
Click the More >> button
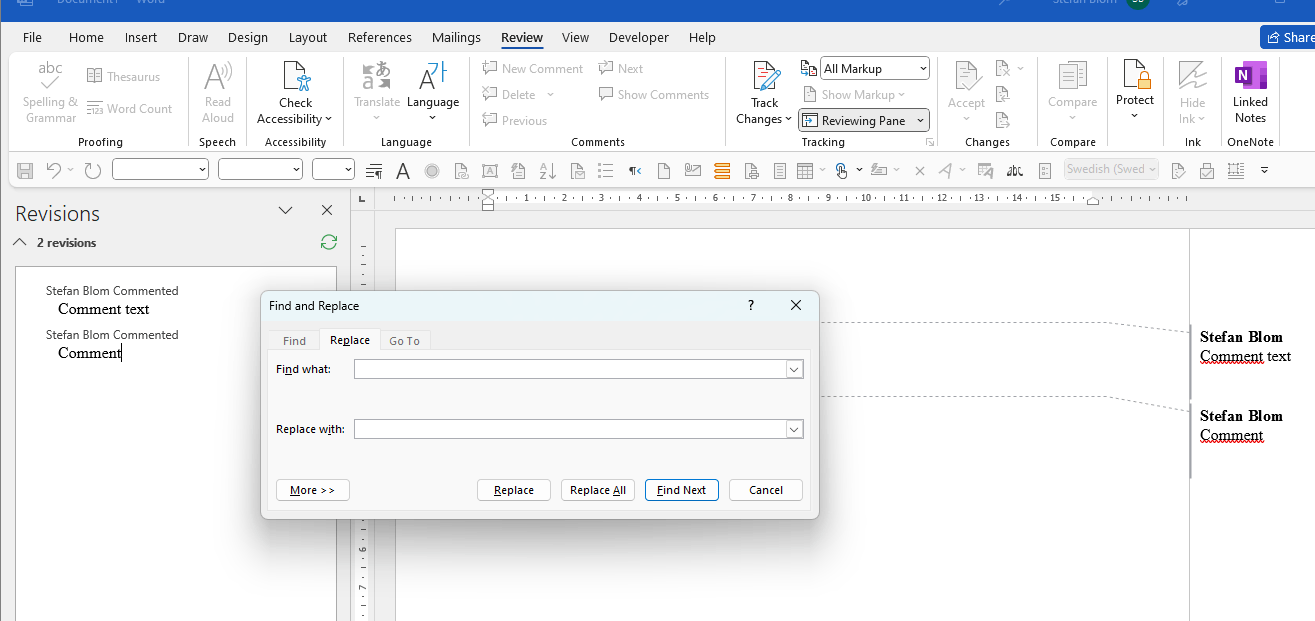[x=313, y=490]
